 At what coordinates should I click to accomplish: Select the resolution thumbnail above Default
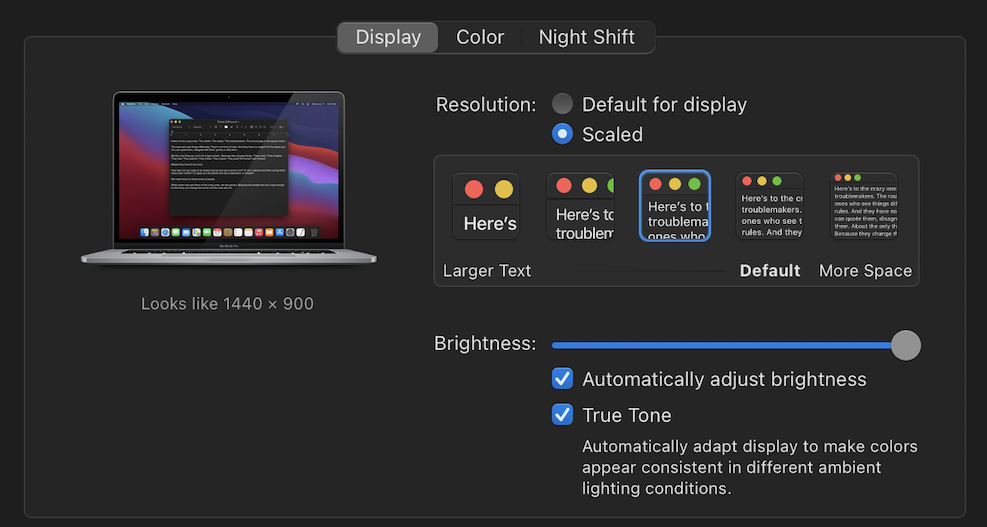pos(769,206)
